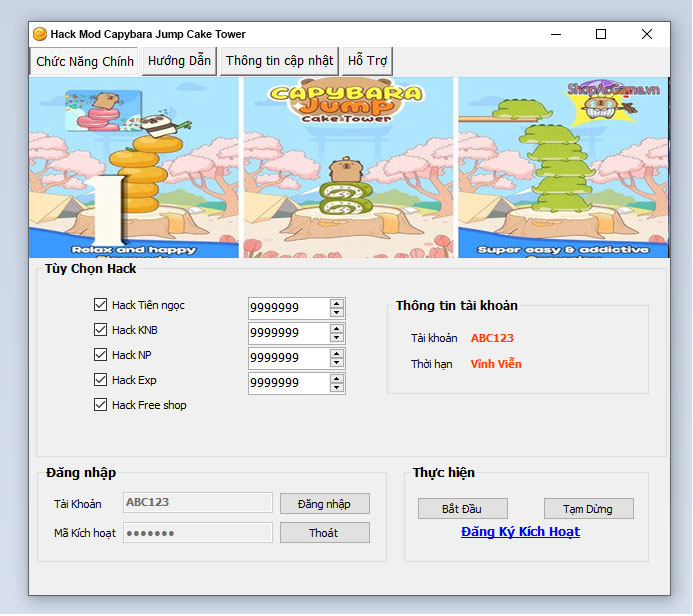Decrease the Hack Exp value with down arrow
This screenshot has height=616, width=693.
337,388
